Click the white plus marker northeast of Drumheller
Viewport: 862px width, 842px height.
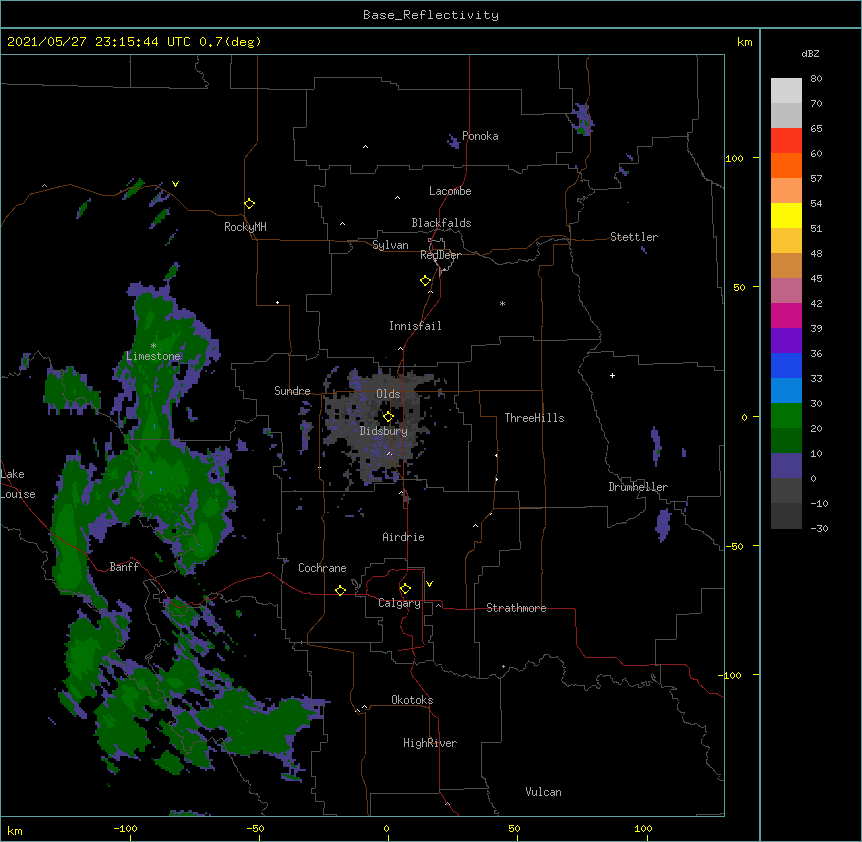click(612, 375)
